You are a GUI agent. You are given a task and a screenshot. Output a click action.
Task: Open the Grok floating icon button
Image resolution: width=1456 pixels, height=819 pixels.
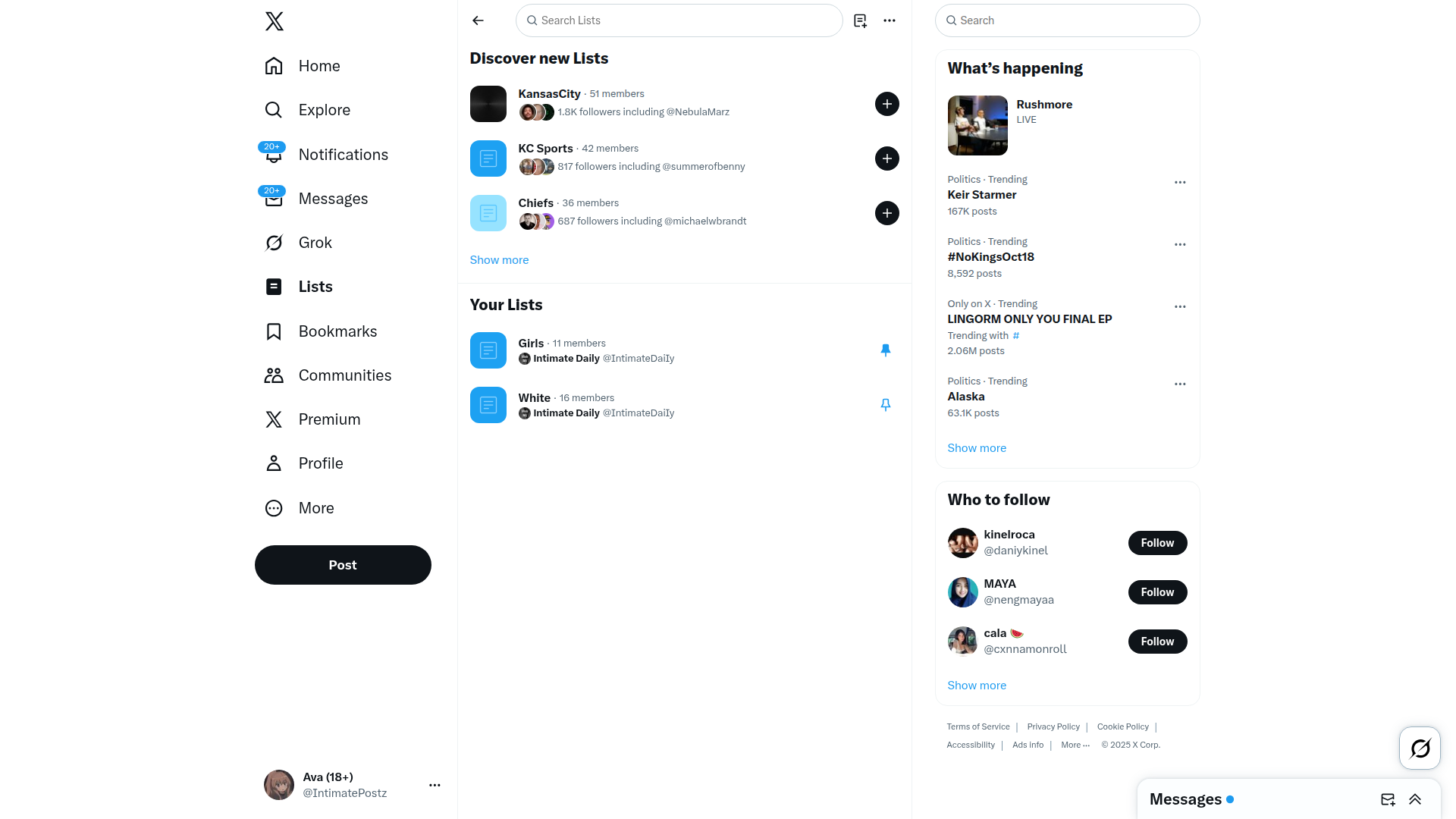[1420, 748]
